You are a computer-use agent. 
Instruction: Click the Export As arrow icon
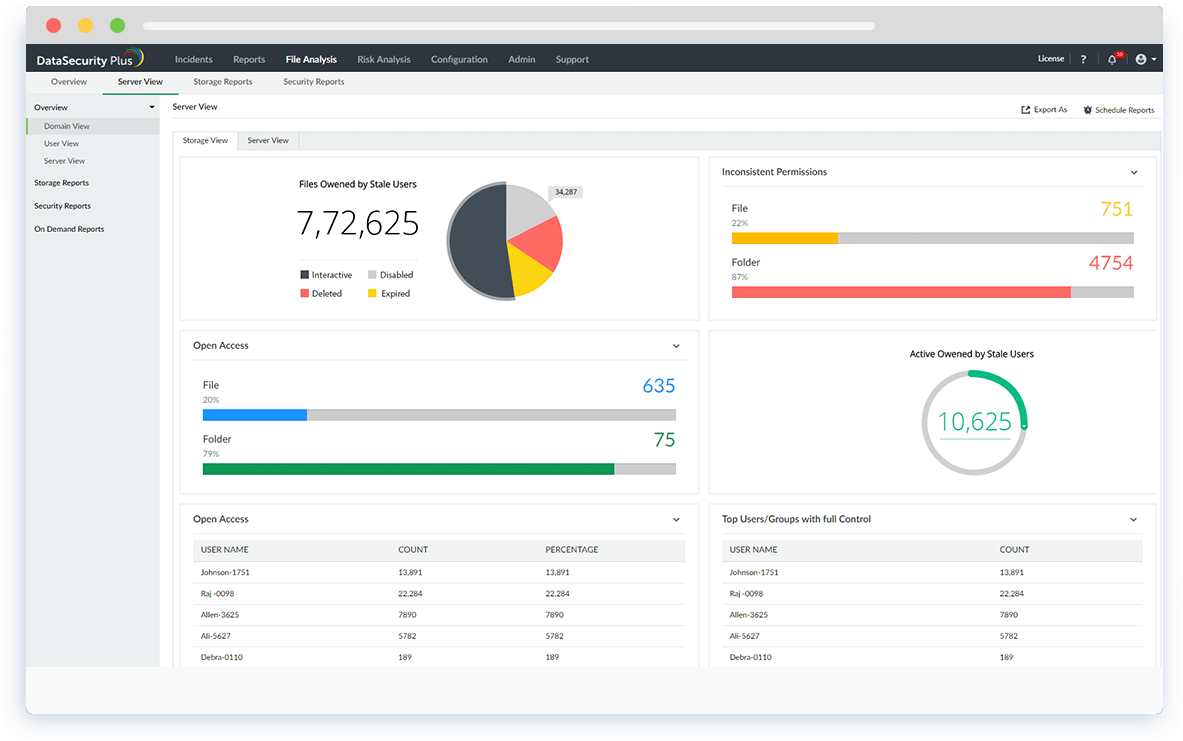(1025, 110)
